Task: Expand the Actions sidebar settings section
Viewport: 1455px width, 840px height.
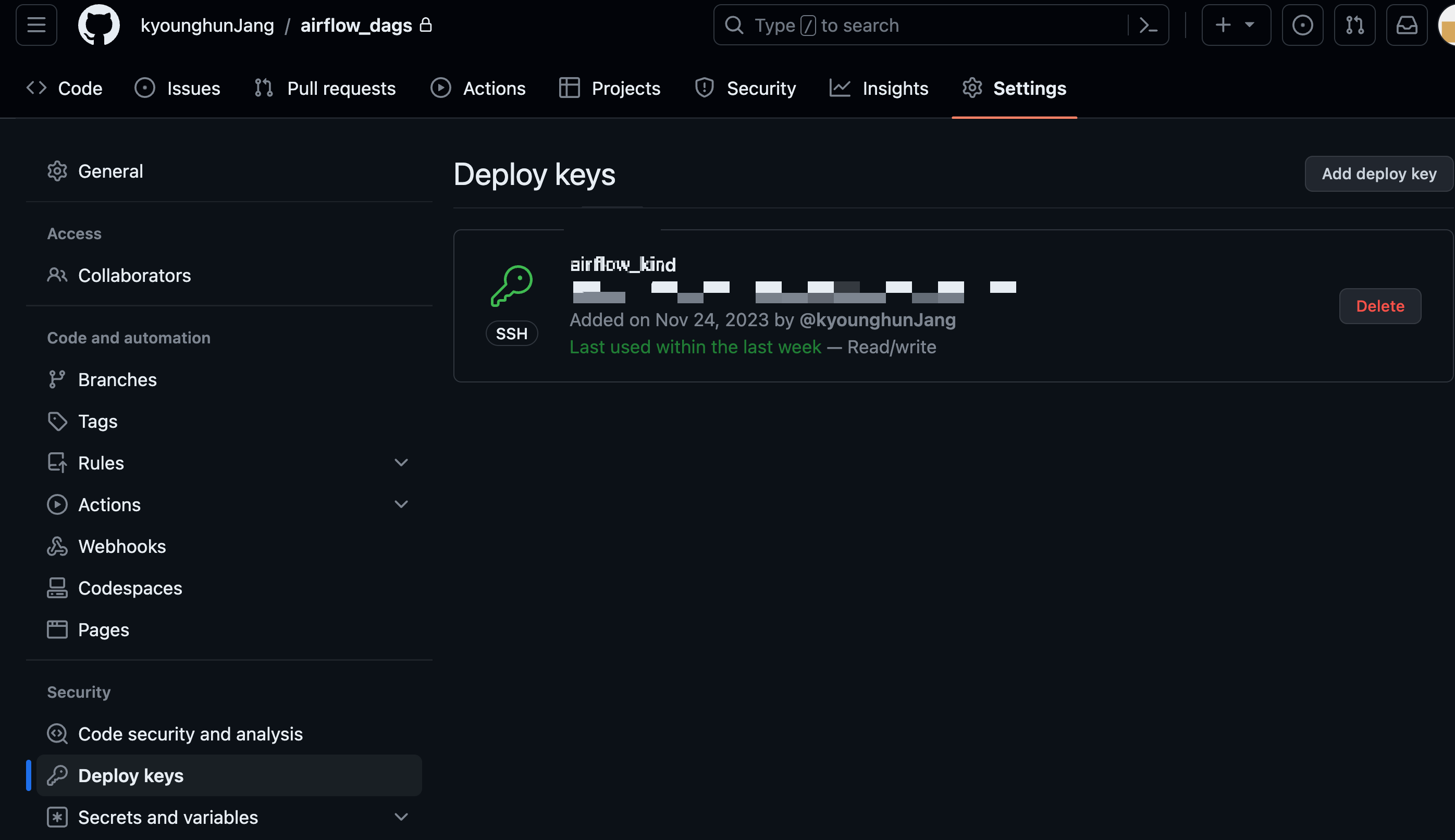Action: tap(400, 505)
